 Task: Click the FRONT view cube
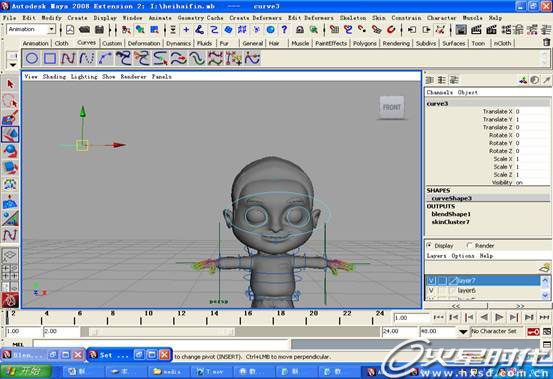[391, 107]
